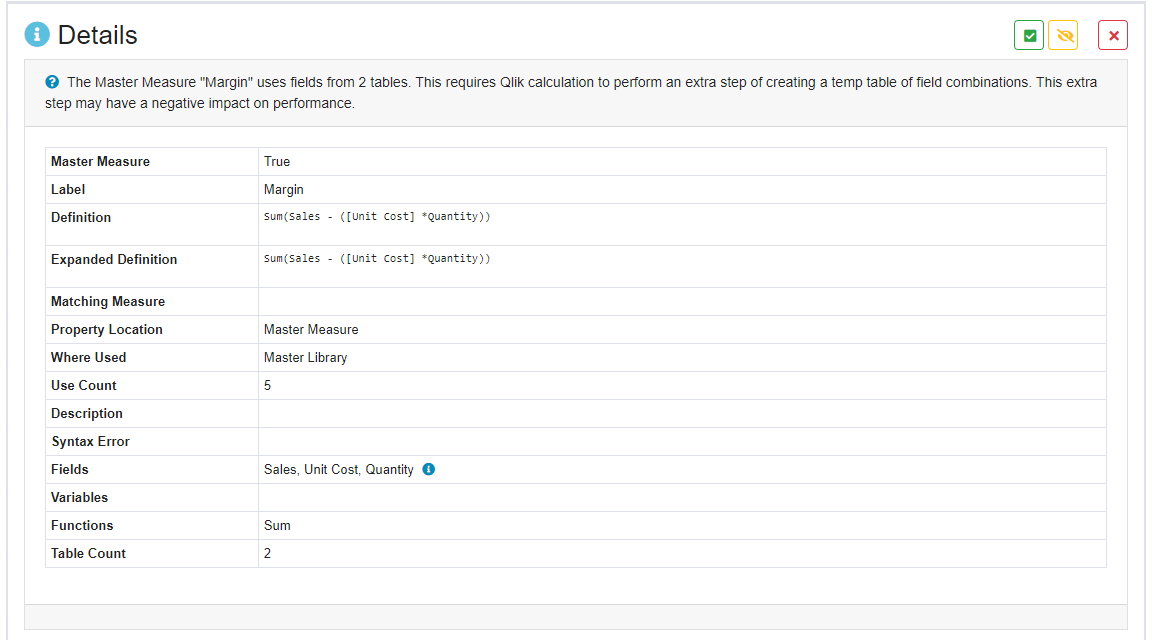This screenshot has width=1152, height=640.
Task: Toggle the yellow hide eye-slash button
Action: click(x=1063, y=36)
